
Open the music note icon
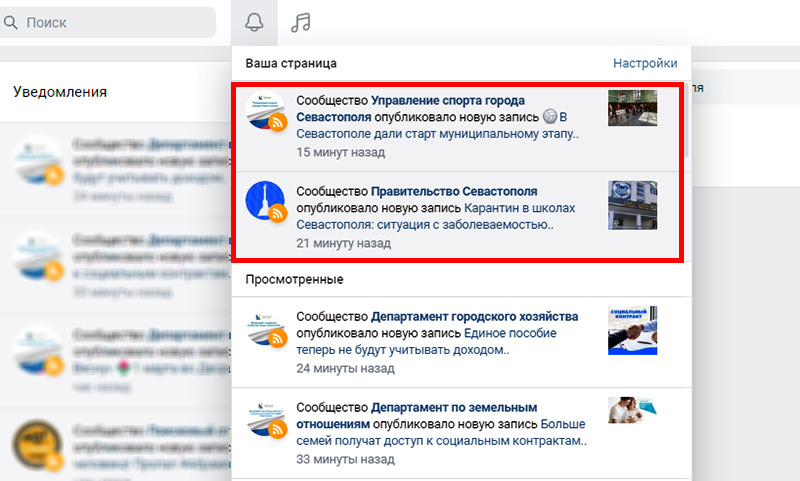coord(301,22)
